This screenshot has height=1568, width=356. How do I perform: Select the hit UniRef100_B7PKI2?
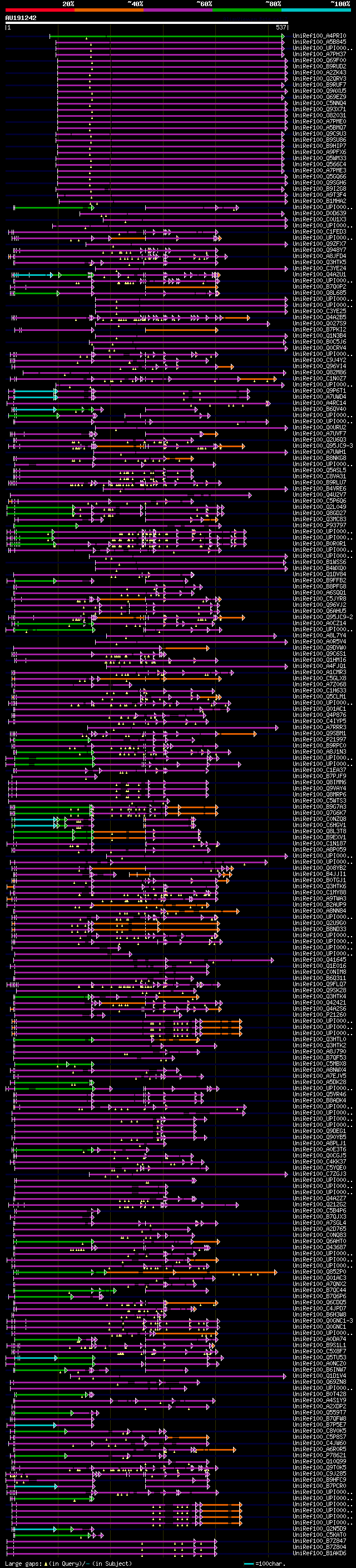(x=319, y=329)
